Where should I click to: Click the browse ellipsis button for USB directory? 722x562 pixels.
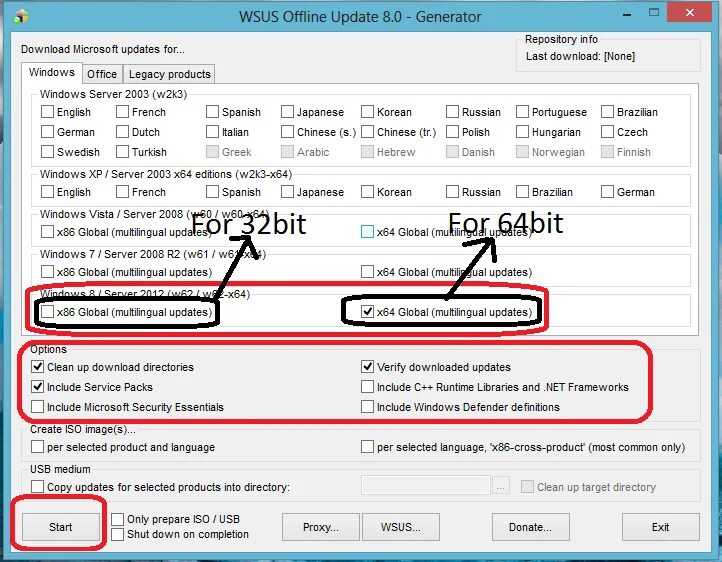pyautogui.click(x=501, y=486)
